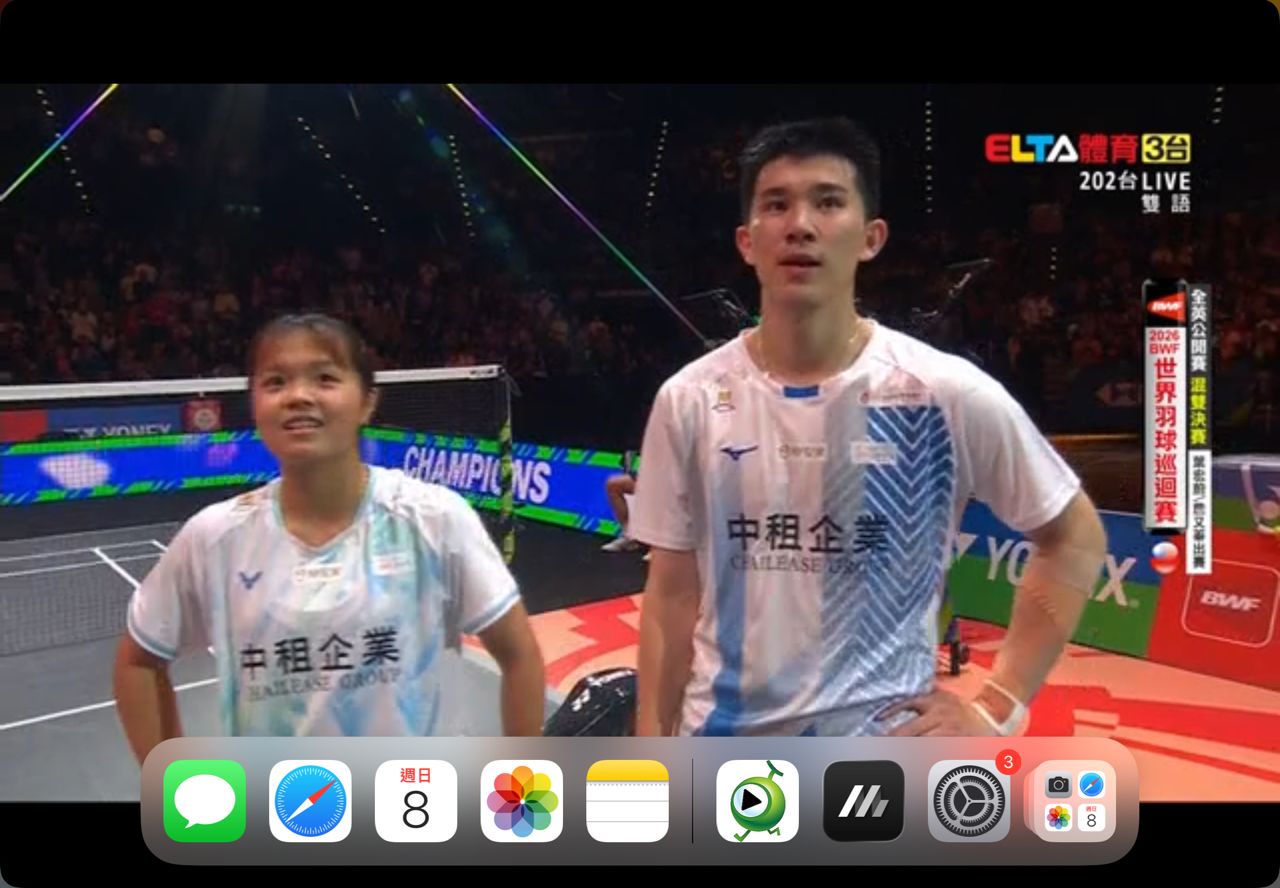Tap the ELTA 體育3台 channel logo

click(x=1087, y=149)
